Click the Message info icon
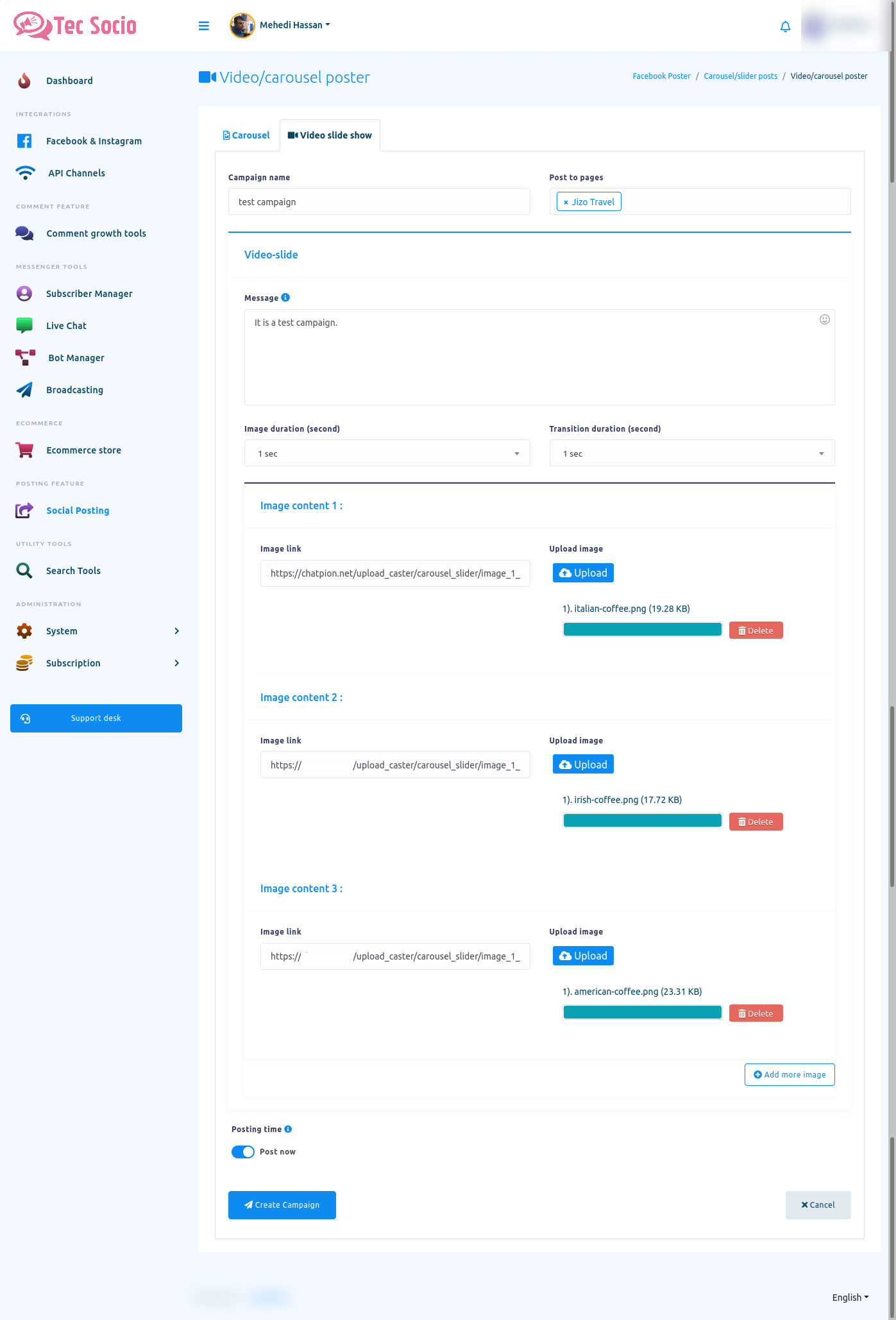The width and height of the screenshot is (896, 1320). point(285,298)
